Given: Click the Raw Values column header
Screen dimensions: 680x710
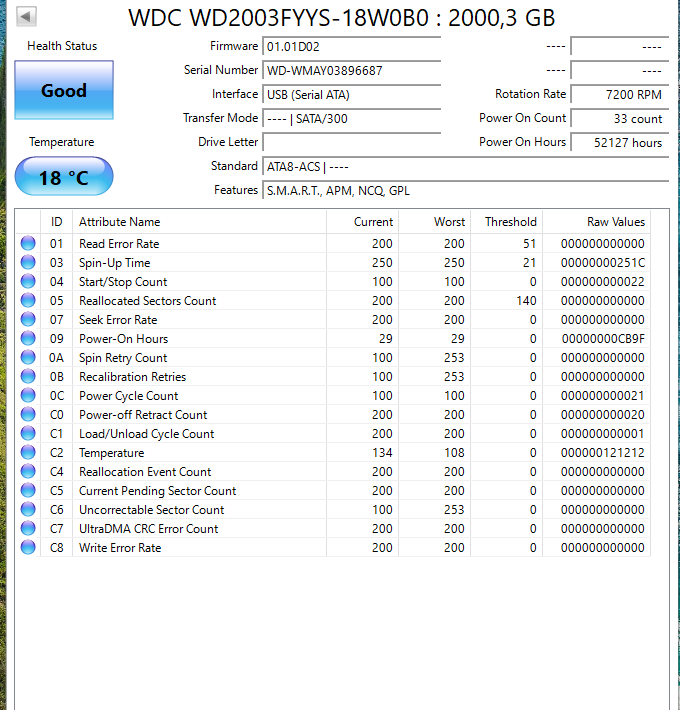Looking at the screenshot, I should tap(597, 222).
